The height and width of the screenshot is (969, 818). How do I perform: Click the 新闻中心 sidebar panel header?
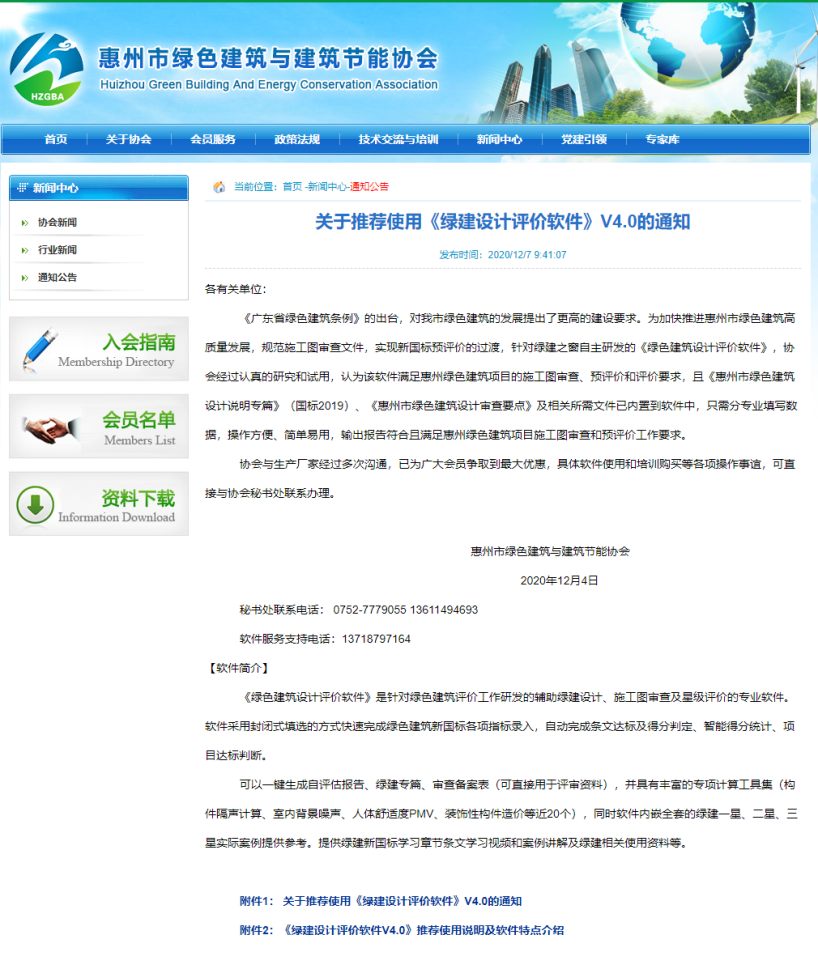coord(99,188)
